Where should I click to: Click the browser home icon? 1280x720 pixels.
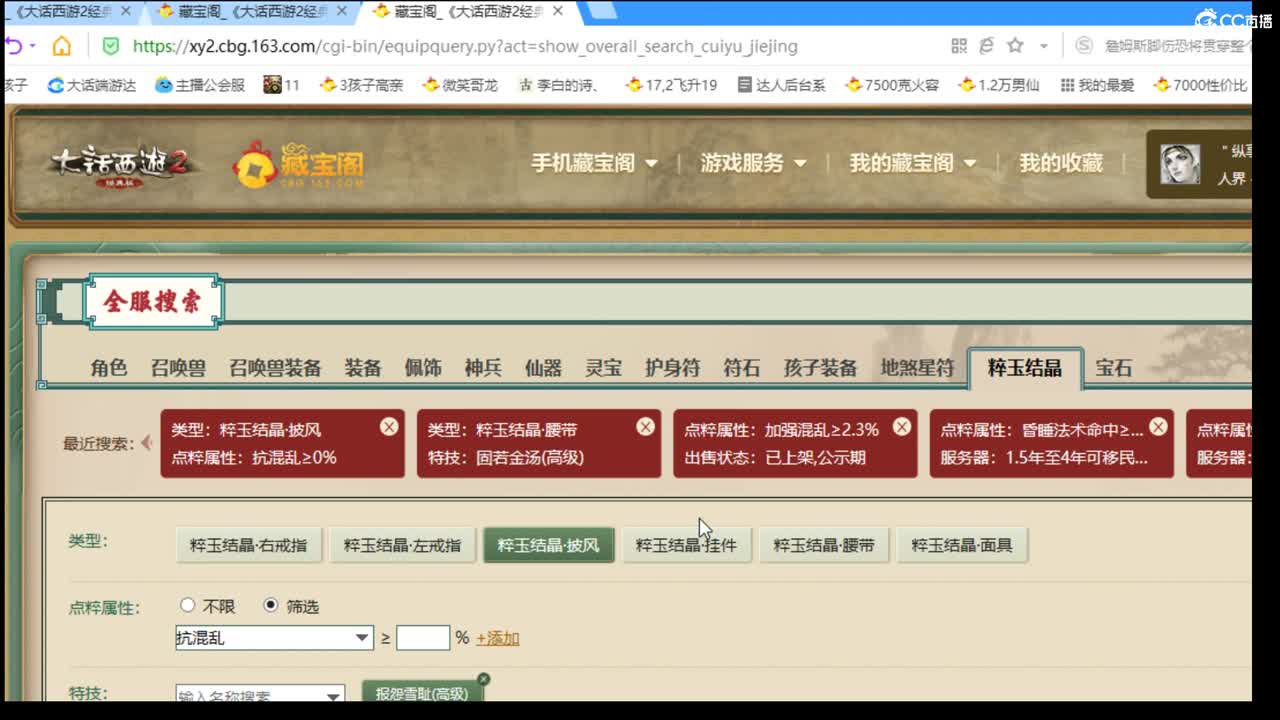click(62, 46)
